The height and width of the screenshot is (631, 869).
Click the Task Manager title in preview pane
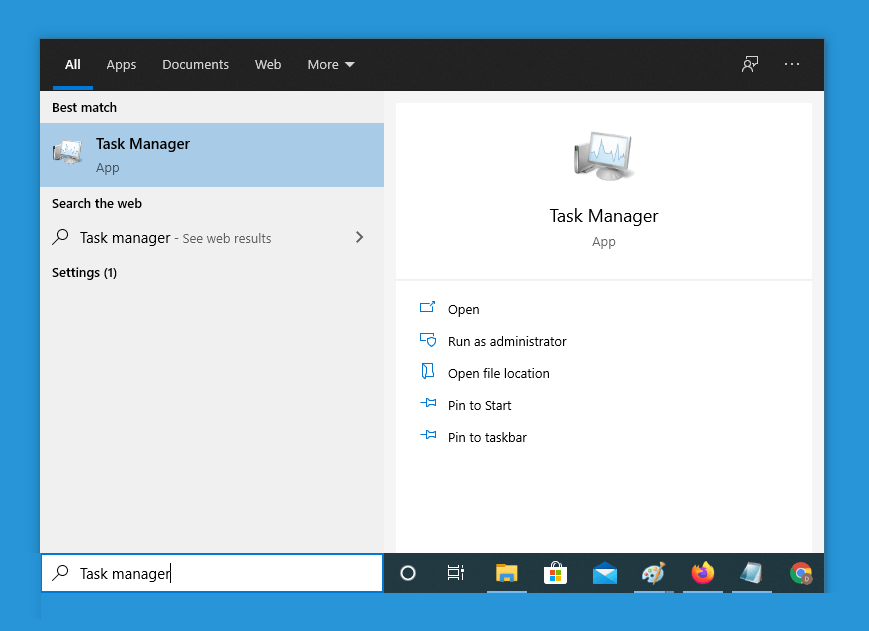coord(604,216)
